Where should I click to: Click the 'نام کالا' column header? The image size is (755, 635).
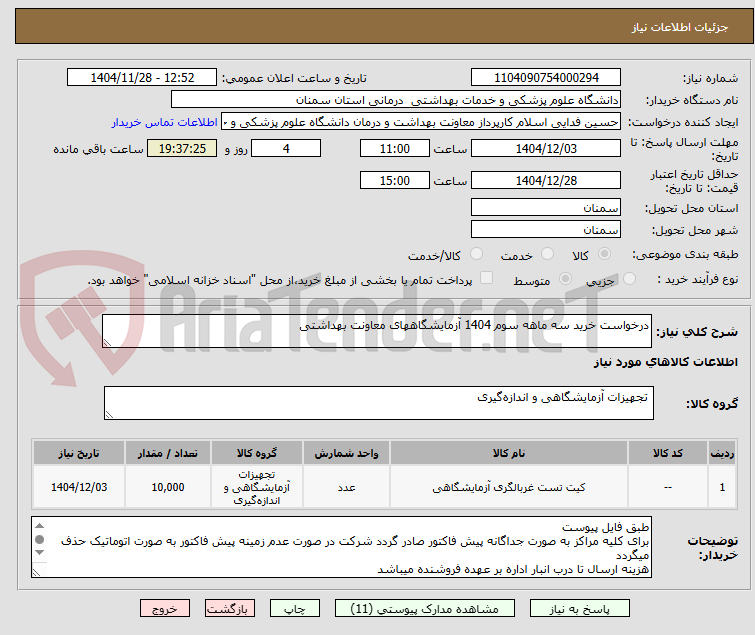[x=509, y=453]
